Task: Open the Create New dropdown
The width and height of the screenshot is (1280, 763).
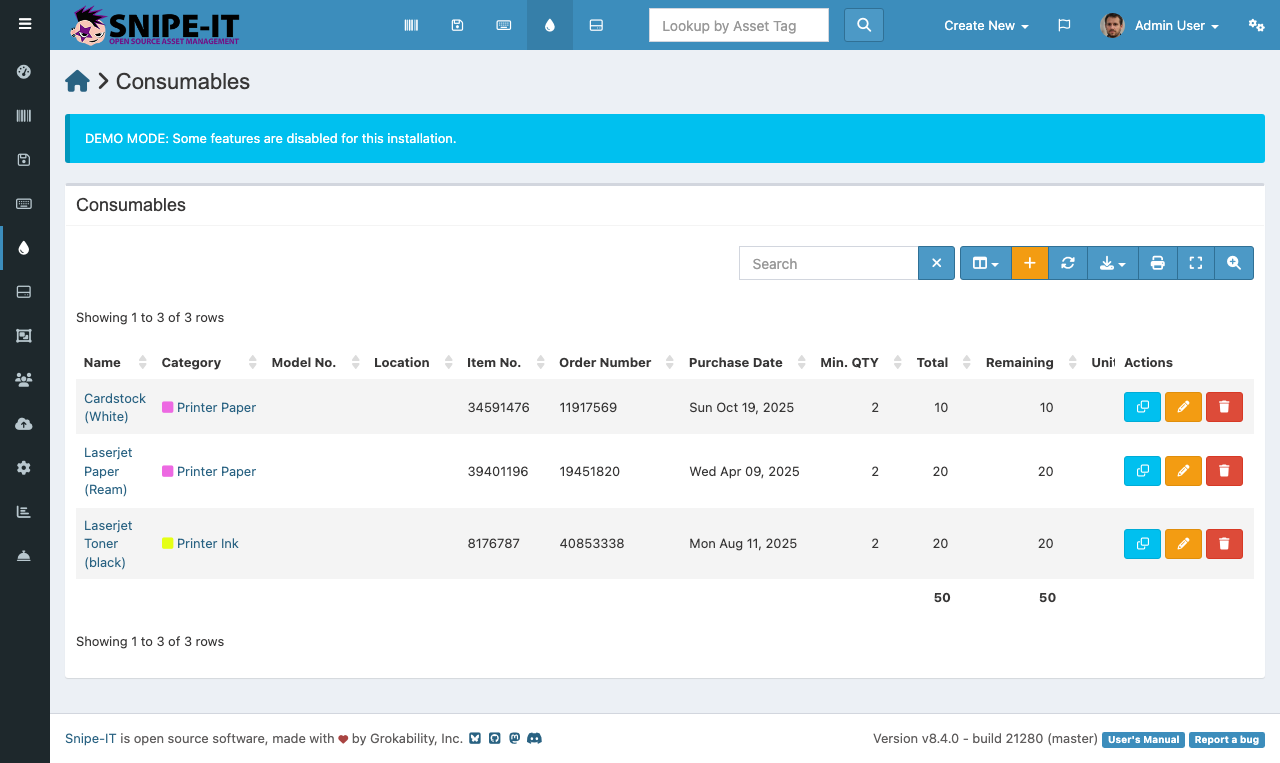Action: (986, 26)
